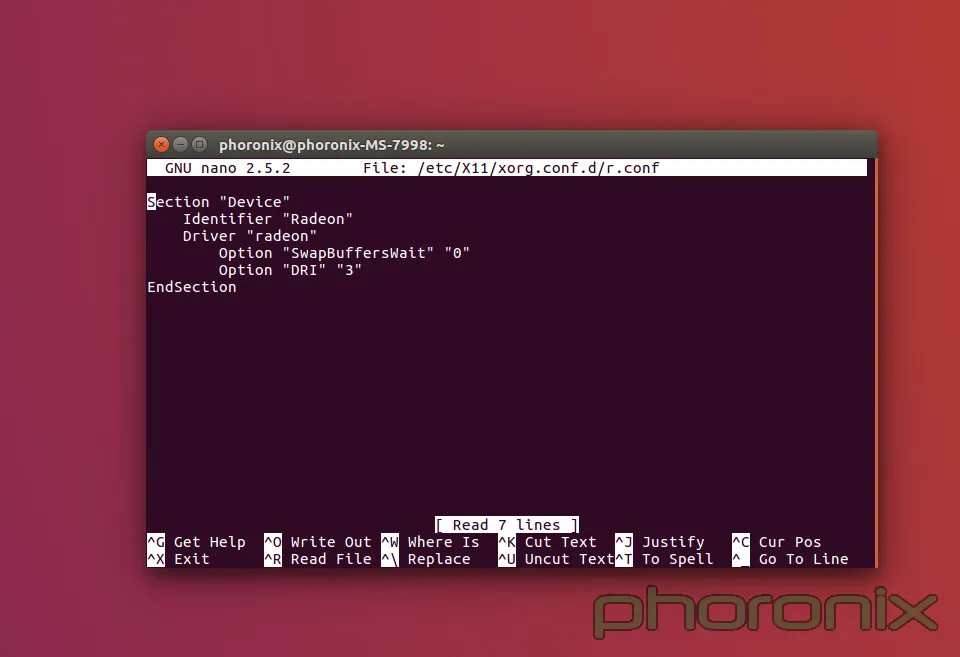Click the ^C Cur Pos shortcut

click(777, 542)
